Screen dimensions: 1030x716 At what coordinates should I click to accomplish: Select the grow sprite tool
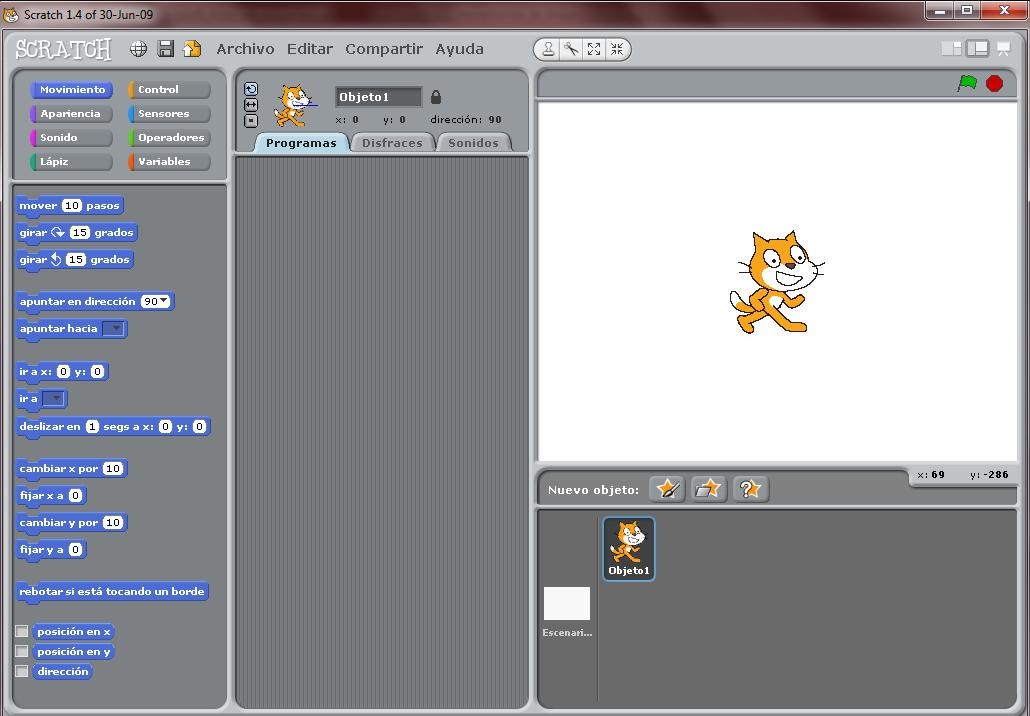point(594,49)
